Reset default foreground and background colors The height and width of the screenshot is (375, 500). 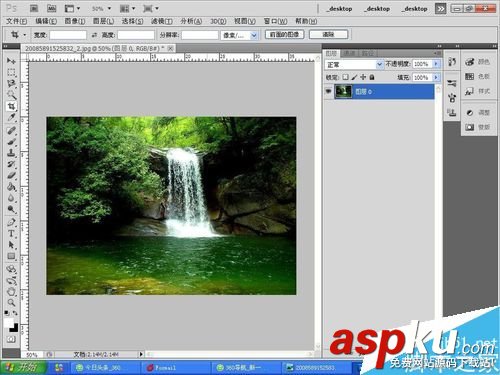point(7,313)
